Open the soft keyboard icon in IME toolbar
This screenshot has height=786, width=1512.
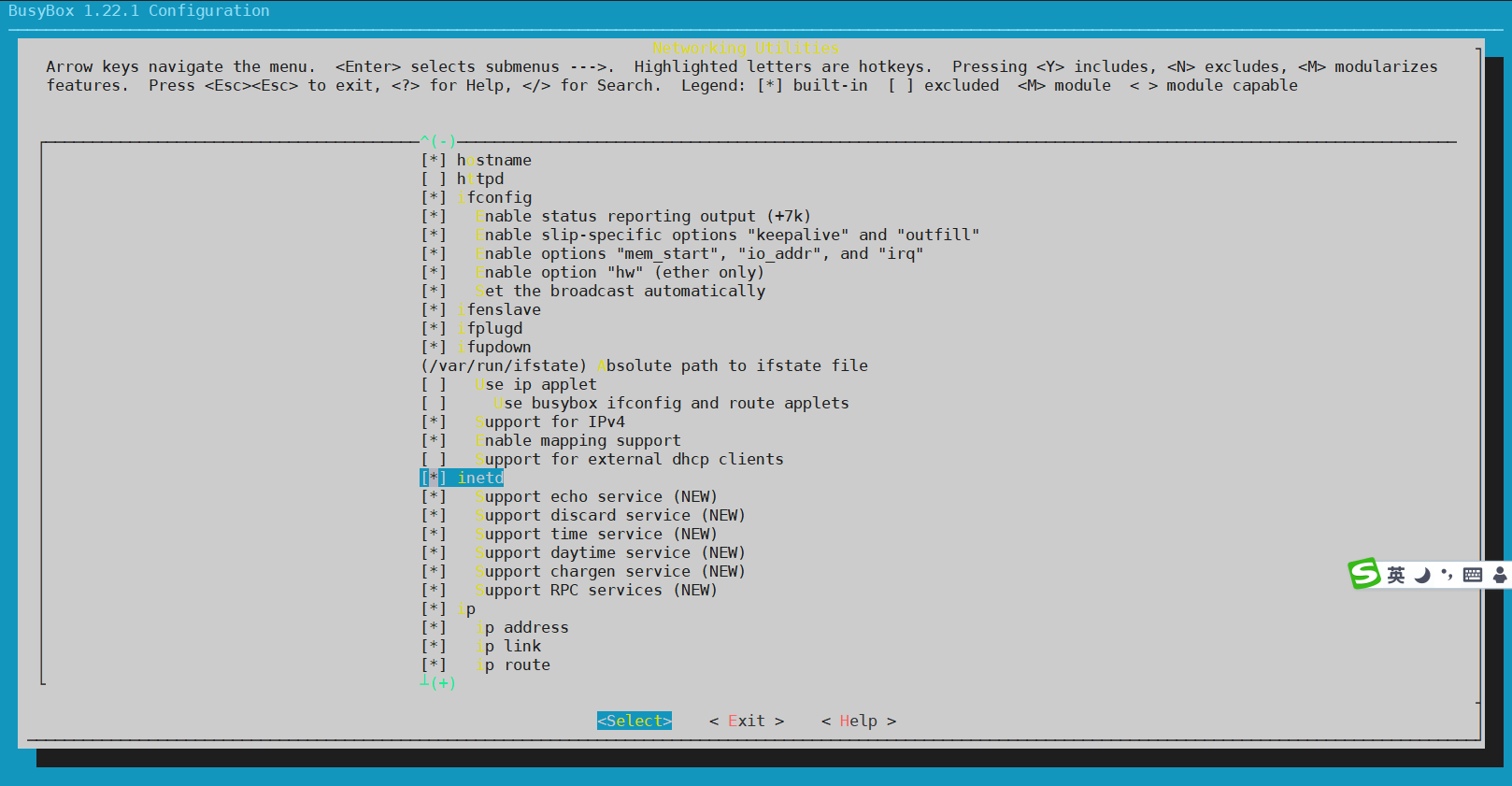[1473, 575]
